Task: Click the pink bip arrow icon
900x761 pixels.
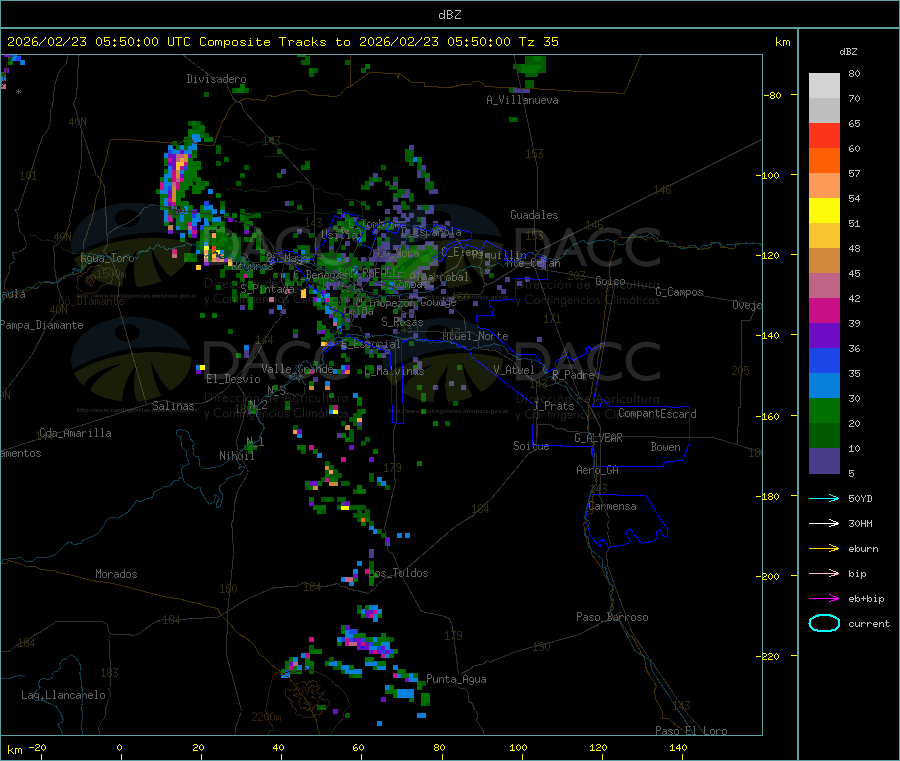Action: [824, 573]
